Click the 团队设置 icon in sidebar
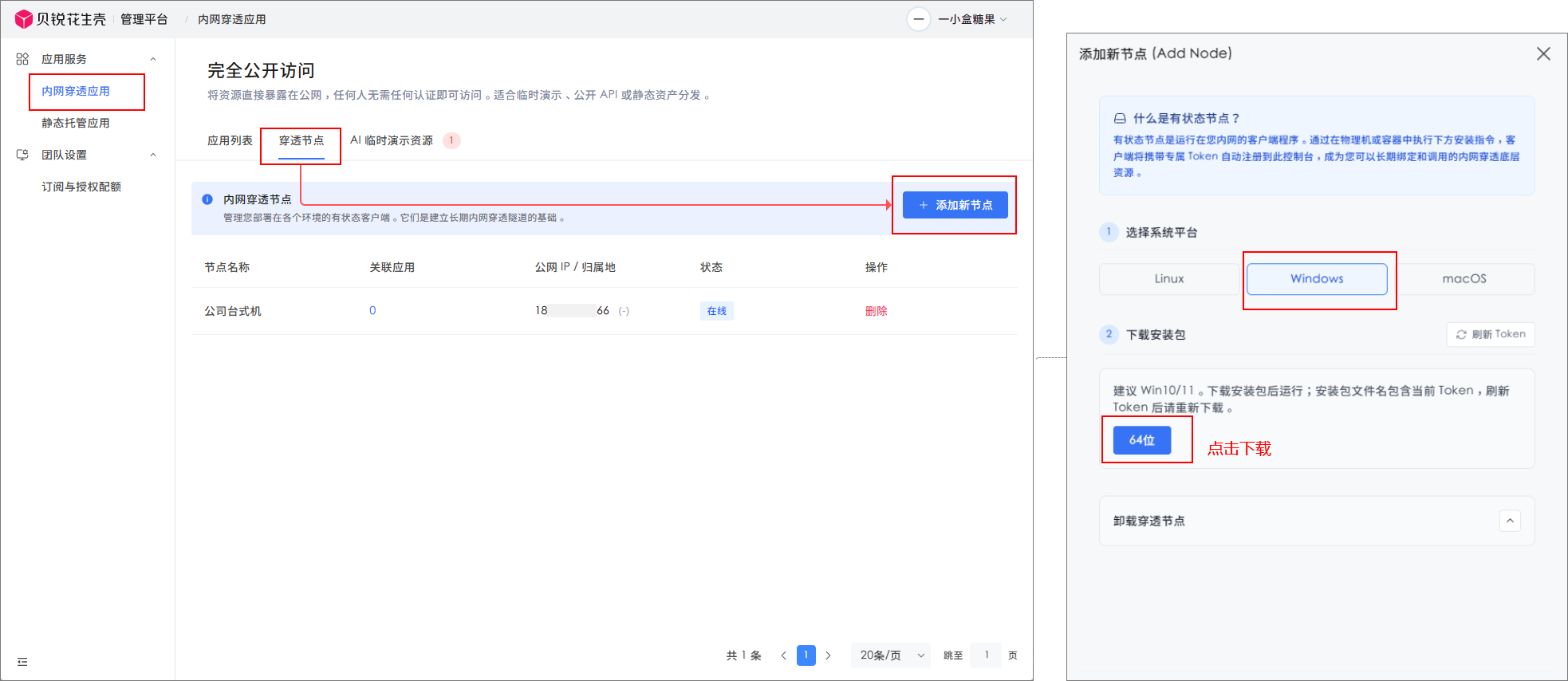This screenshot has height=681, width=1568. point(22,155)
